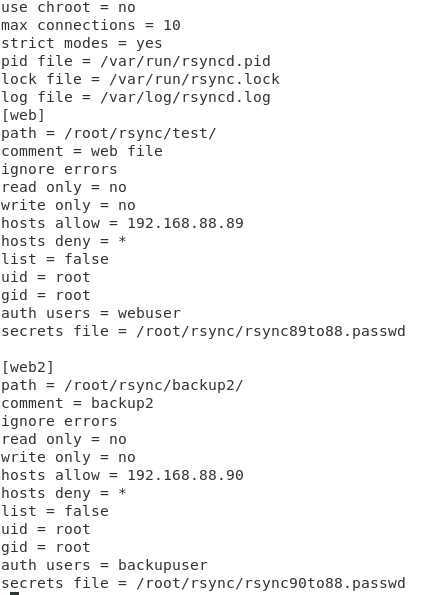
Task: Click the [web] section header
Action: (23, 115)
